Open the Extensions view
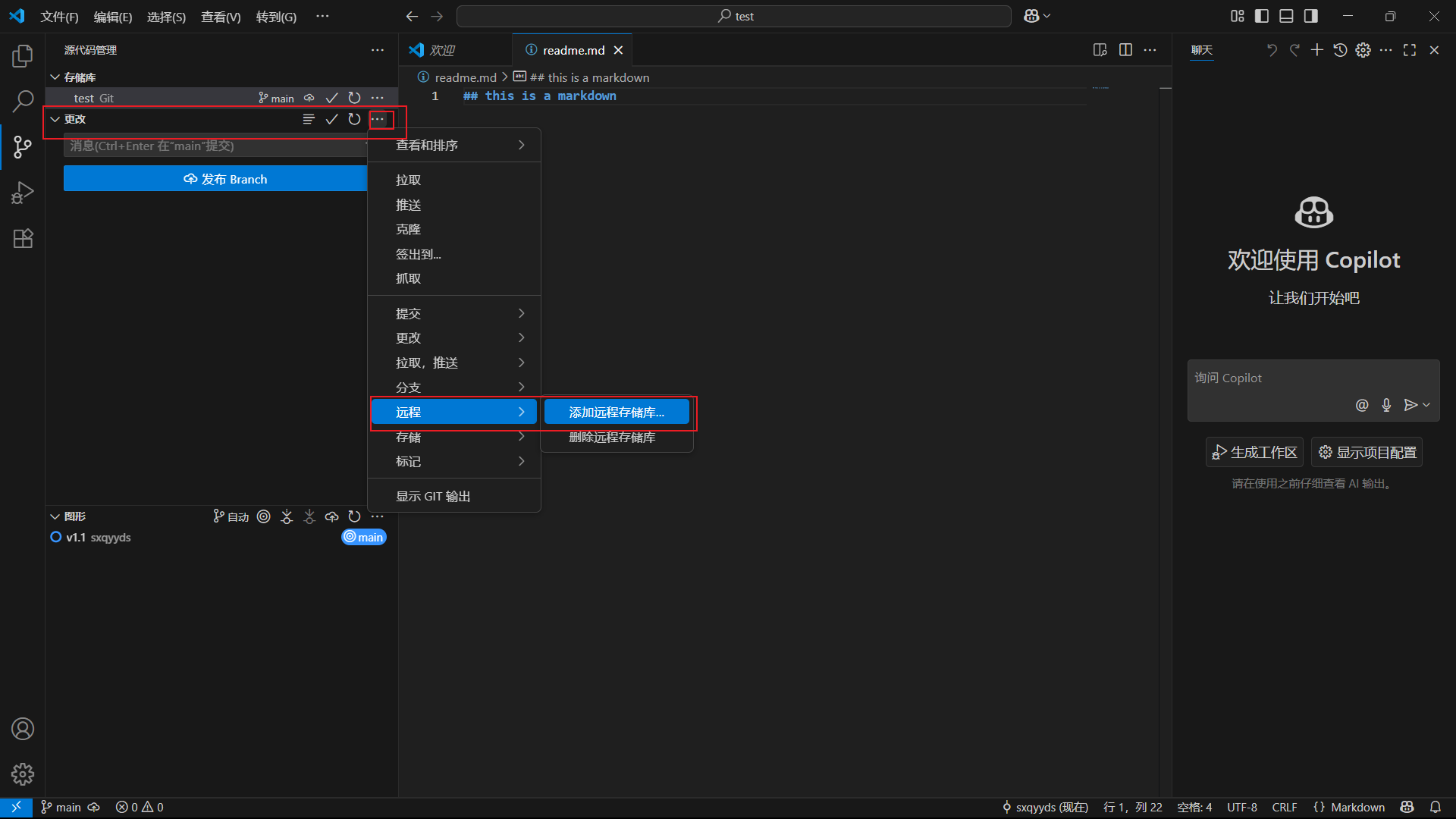The width and height of the screenshot is (1456, 819). 23,239
